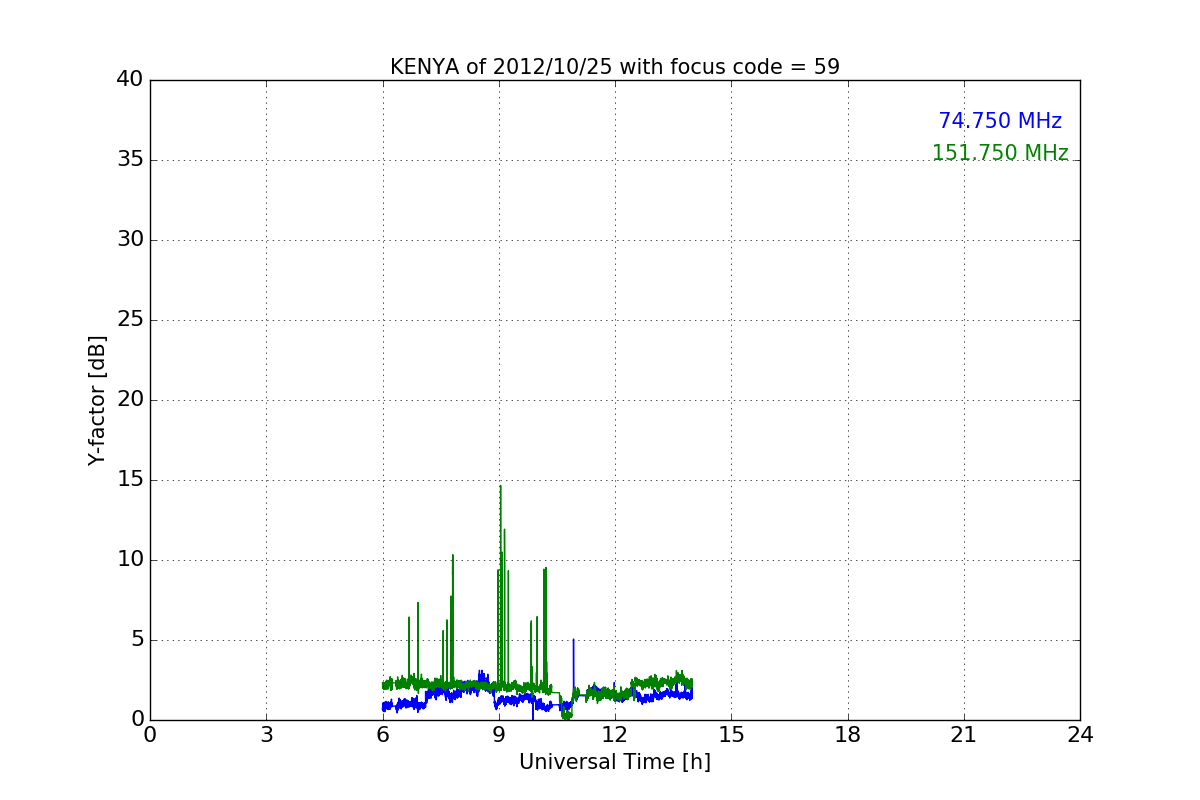Select the blue '74.750 MHz' legend label

point(1000,121)
